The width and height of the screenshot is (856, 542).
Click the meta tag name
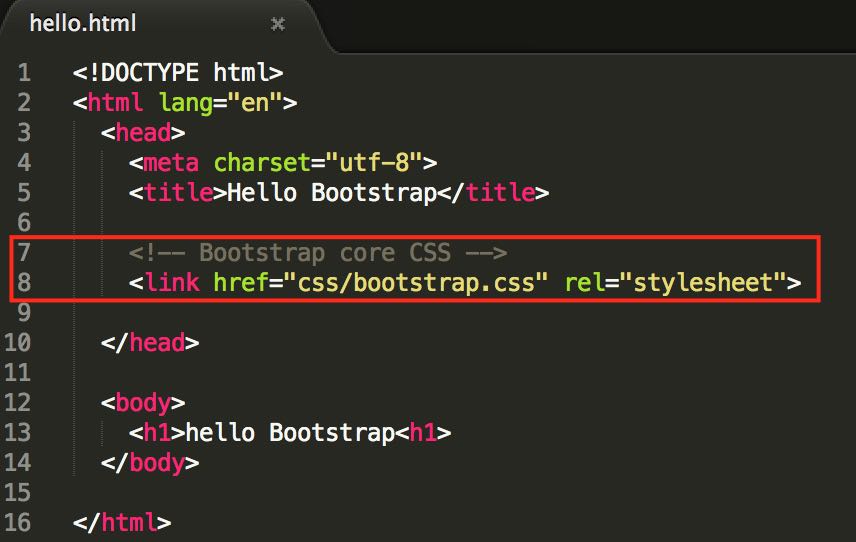(171, 163)
